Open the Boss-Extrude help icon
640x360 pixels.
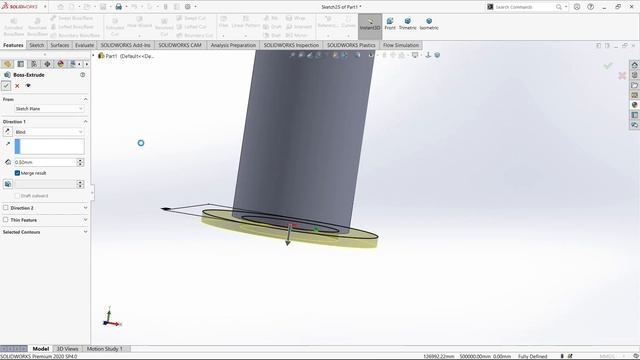(x=82, y=75)
